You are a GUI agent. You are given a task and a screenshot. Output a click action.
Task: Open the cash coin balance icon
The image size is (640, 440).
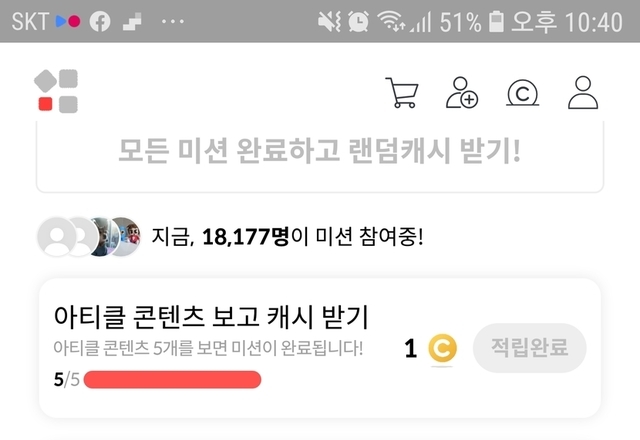[522, 93]
